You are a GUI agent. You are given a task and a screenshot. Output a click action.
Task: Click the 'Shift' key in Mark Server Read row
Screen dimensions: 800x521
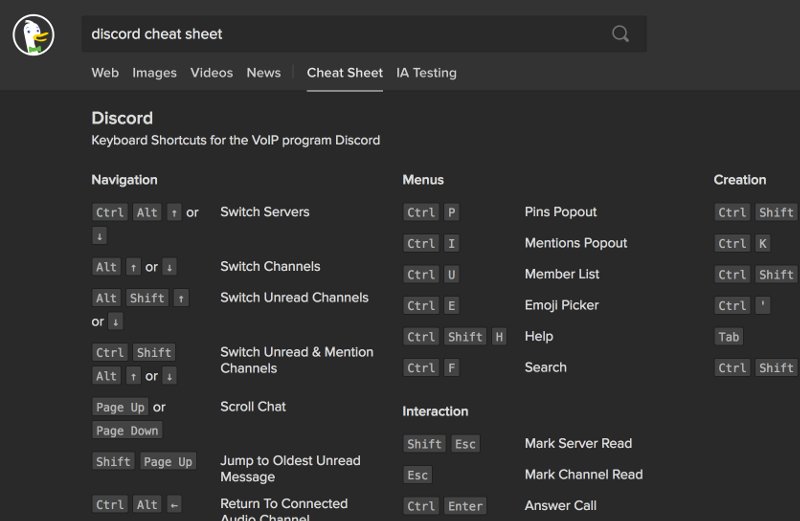(424, 444)
